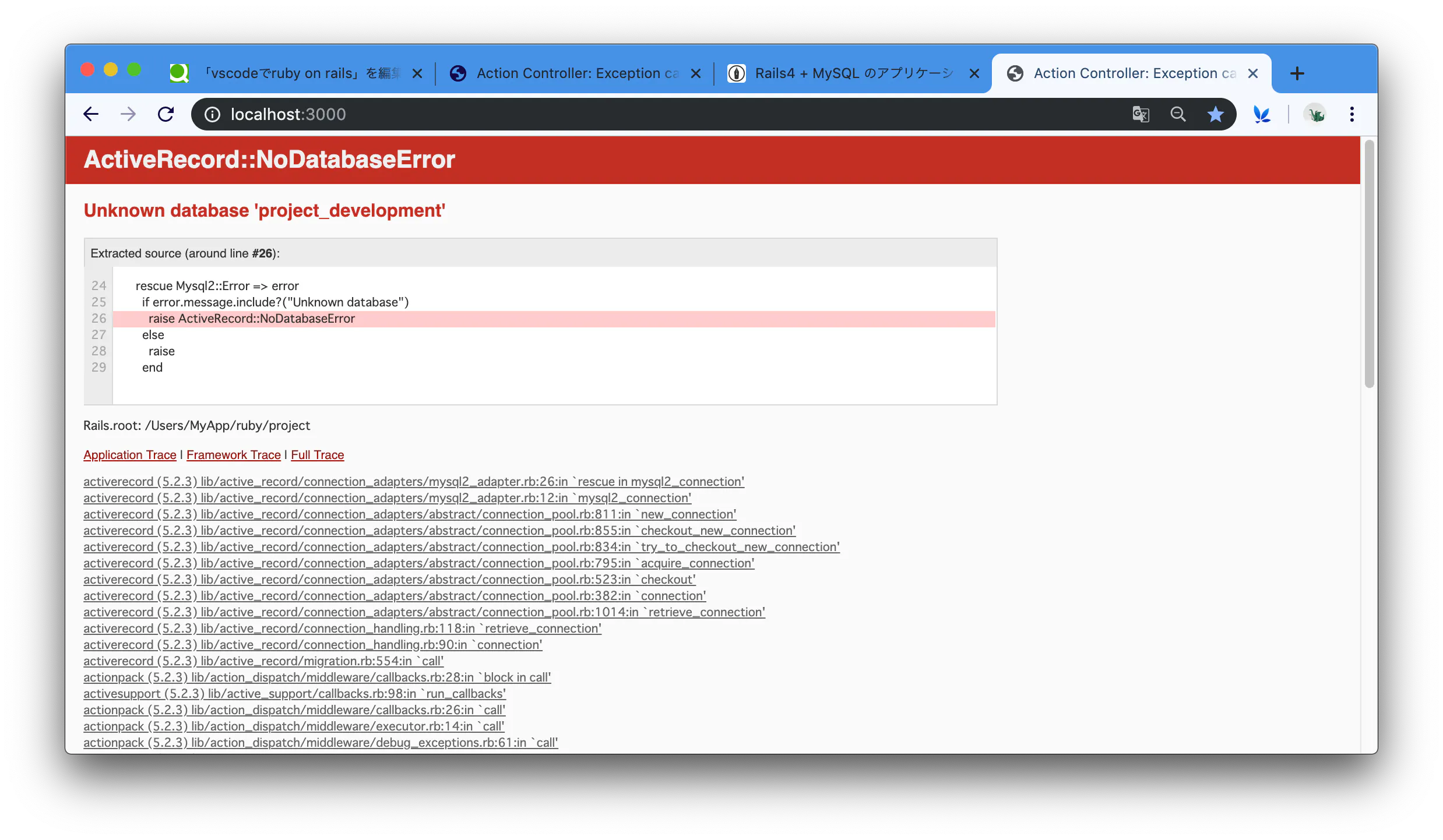Viewport: 1443px width, 840px height.
Task: Close the Rails4 + MySQL tab
Action: tap(974, 73)
